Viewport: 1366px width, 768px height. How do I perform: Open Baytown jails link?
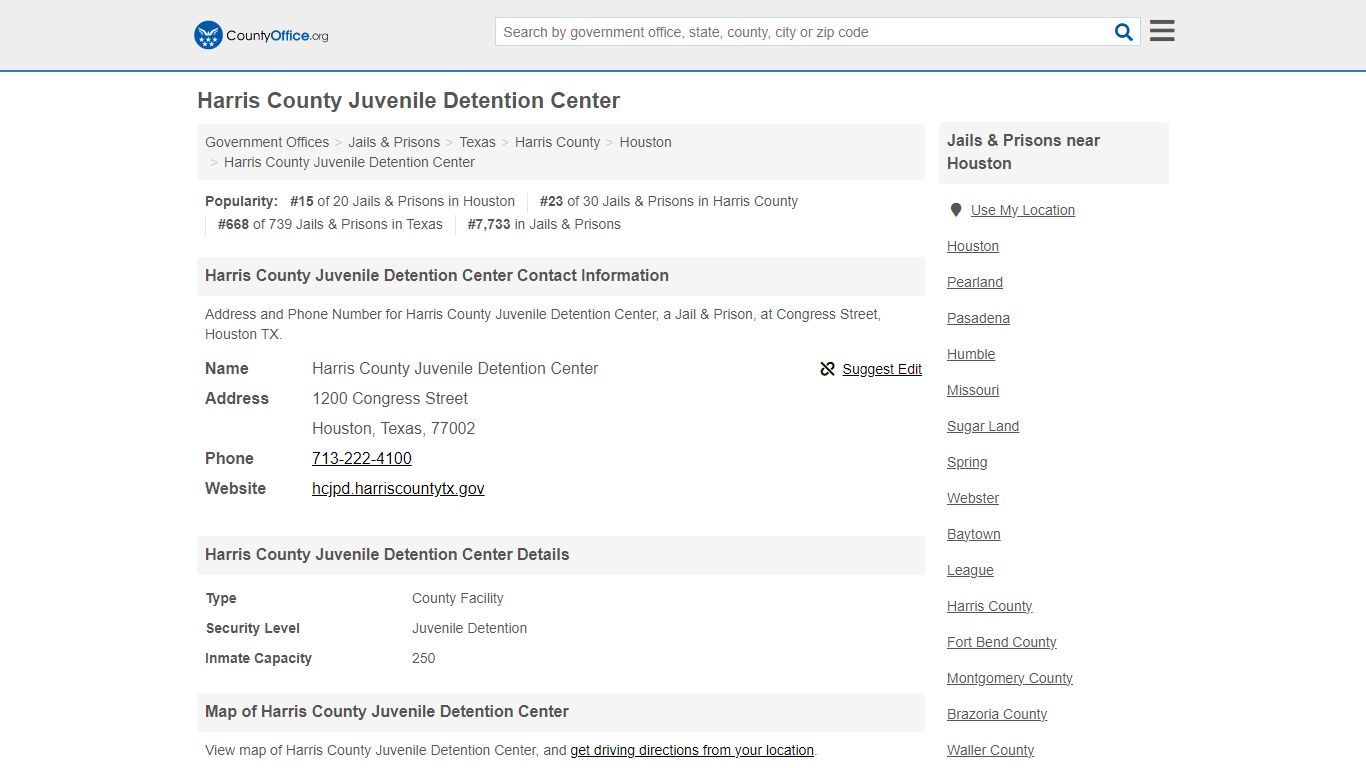point(974,534)
